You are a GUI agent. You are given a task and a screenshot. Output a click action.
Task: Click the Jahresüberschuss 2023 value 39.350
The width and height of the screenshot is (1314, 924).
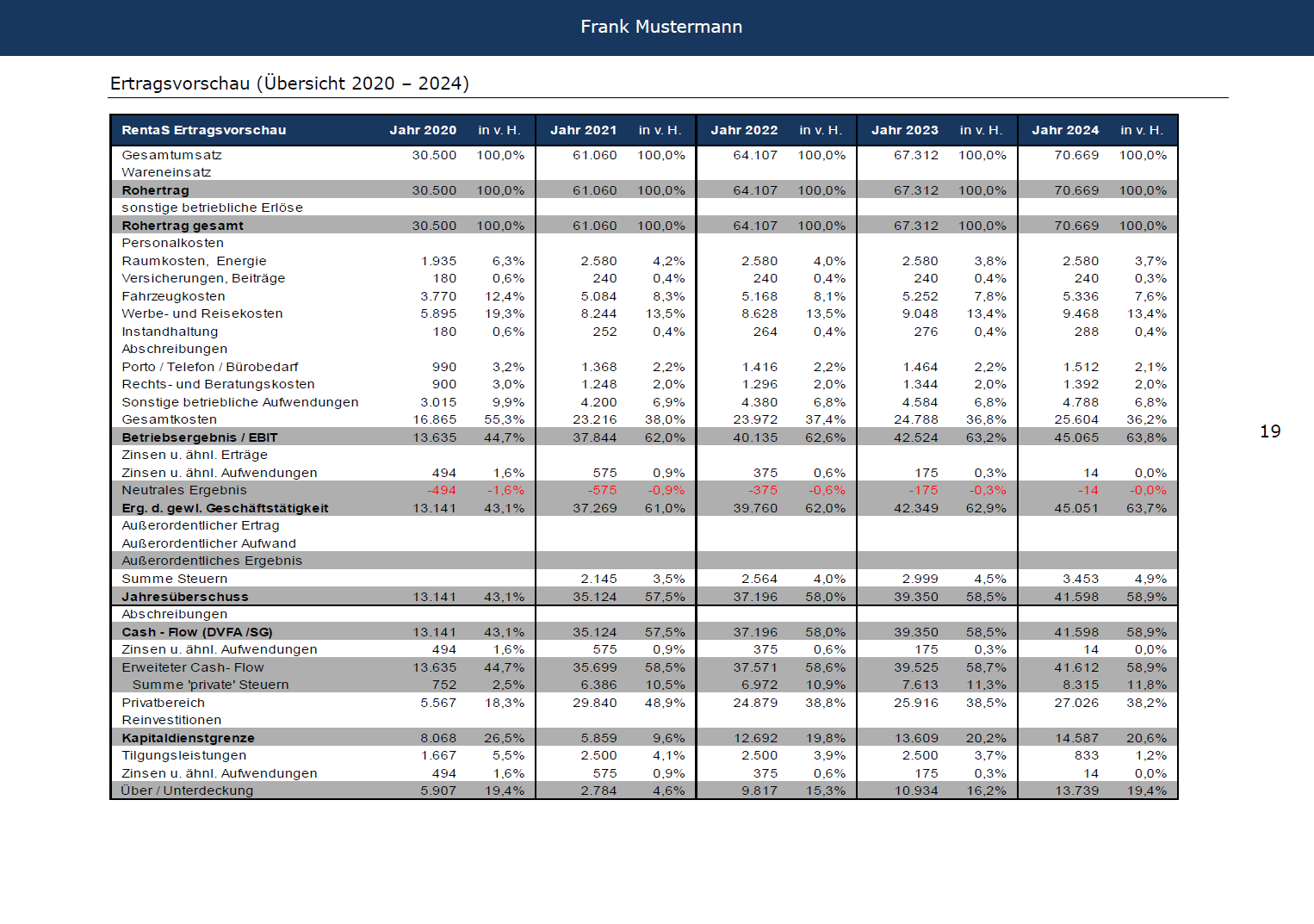point(916,597)
